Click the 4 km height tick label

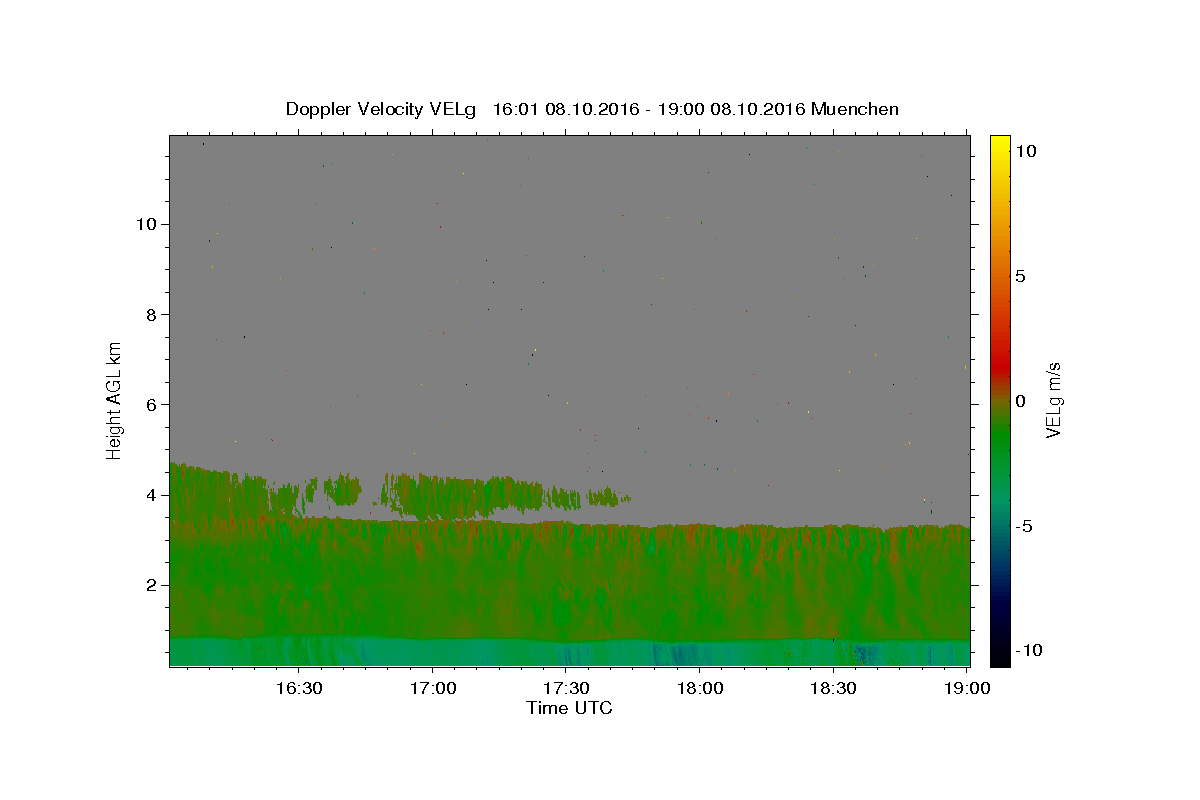150,495
